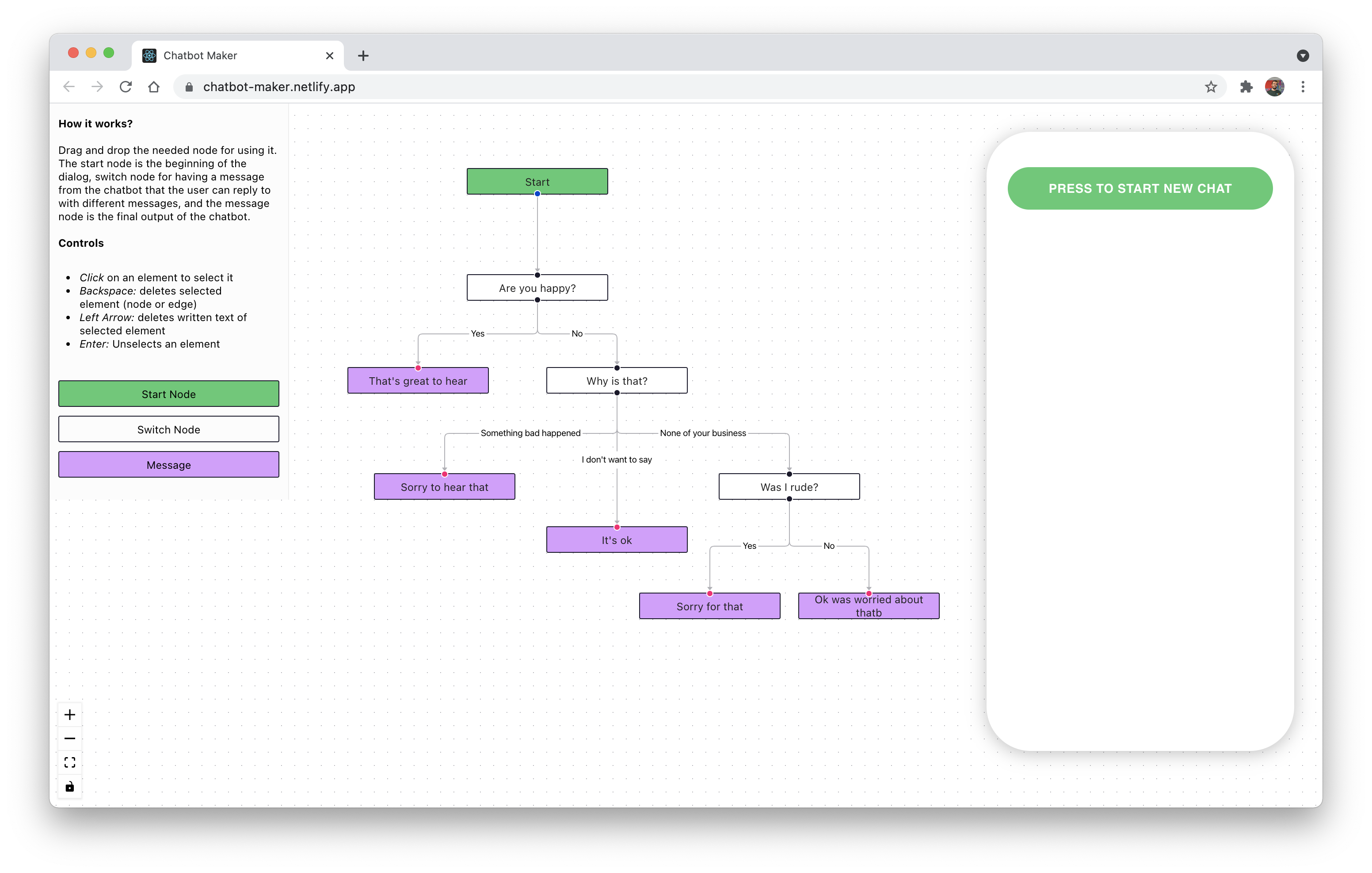Click the purple Message node item
Screen dimensions: 1372x873
[169, 465]
